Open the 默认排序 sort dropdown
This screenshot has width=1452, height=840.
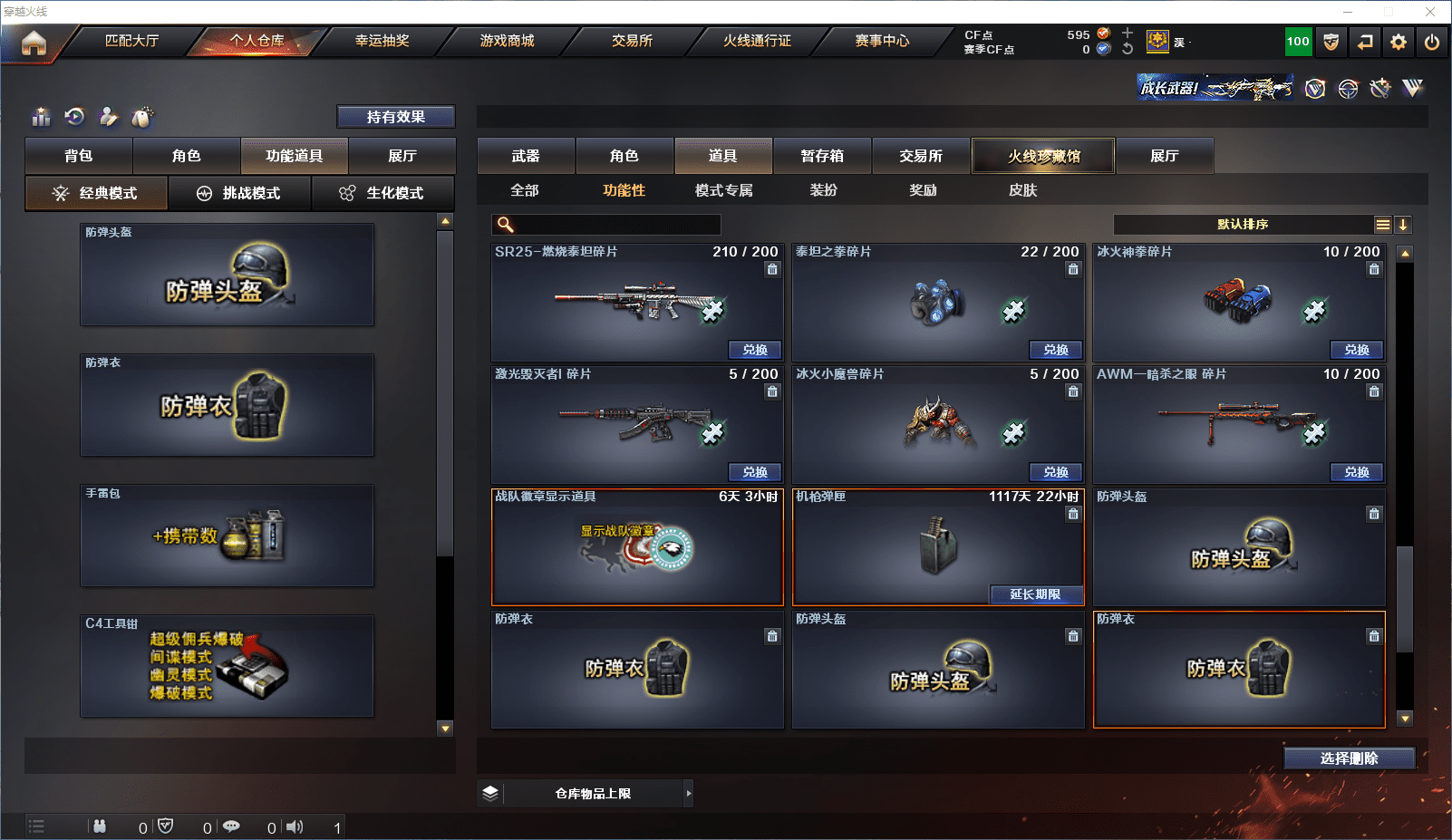[1243, 225]
